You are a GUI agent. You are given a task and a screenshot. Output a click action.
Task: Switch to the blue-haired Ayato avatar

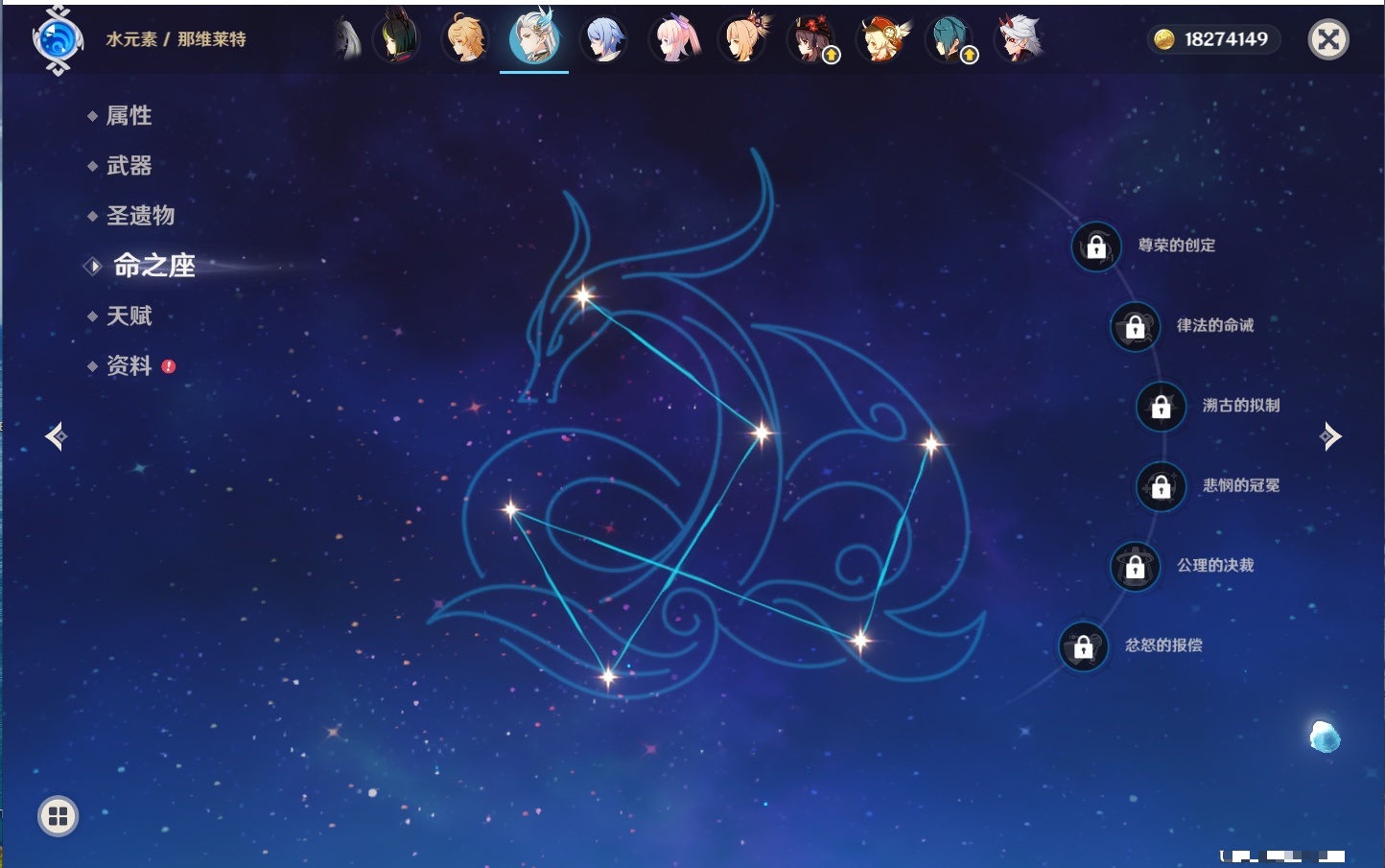(604, 39)
